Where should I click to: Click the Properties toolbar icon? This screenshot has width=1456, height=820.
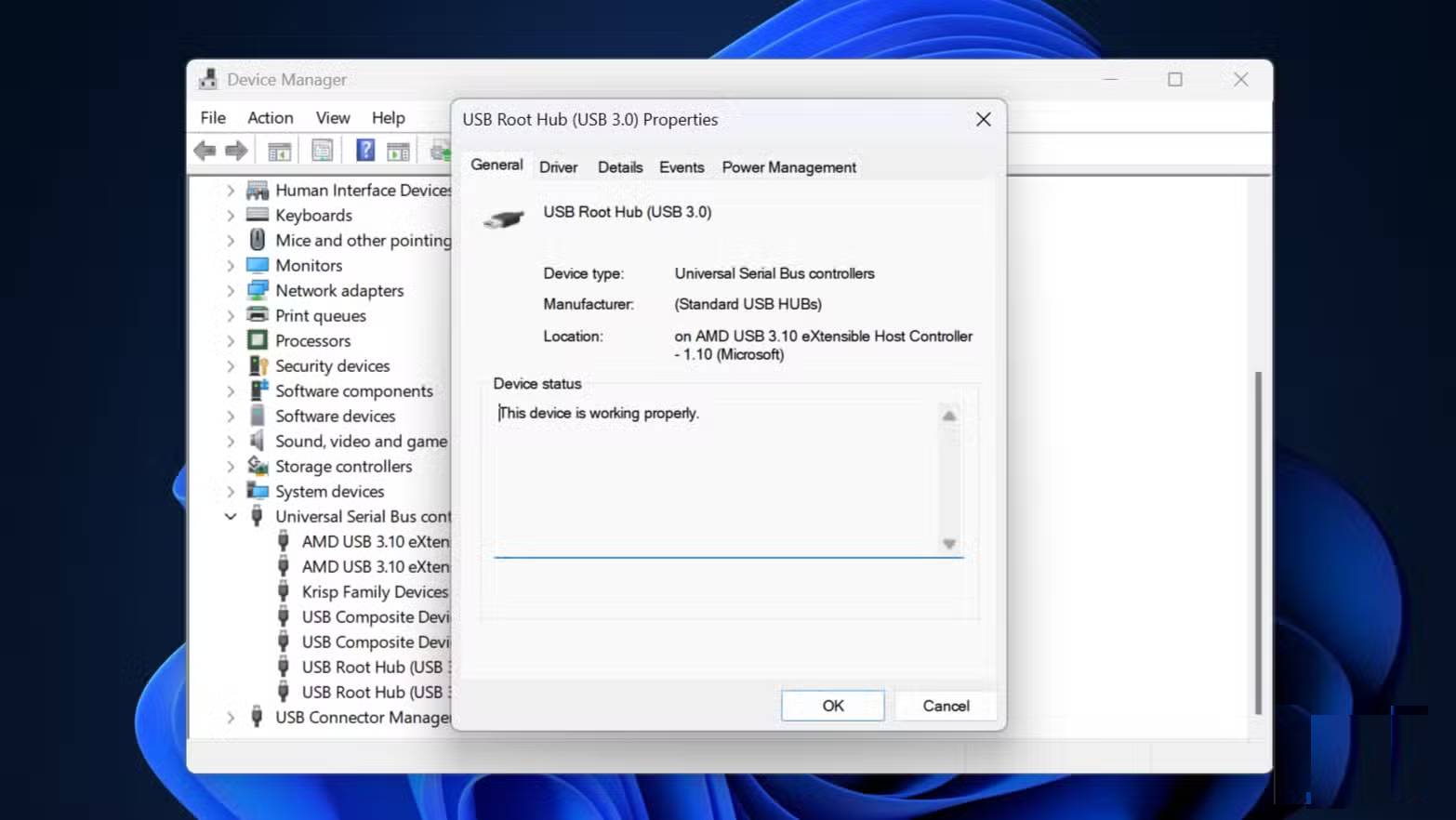[322, 151]
